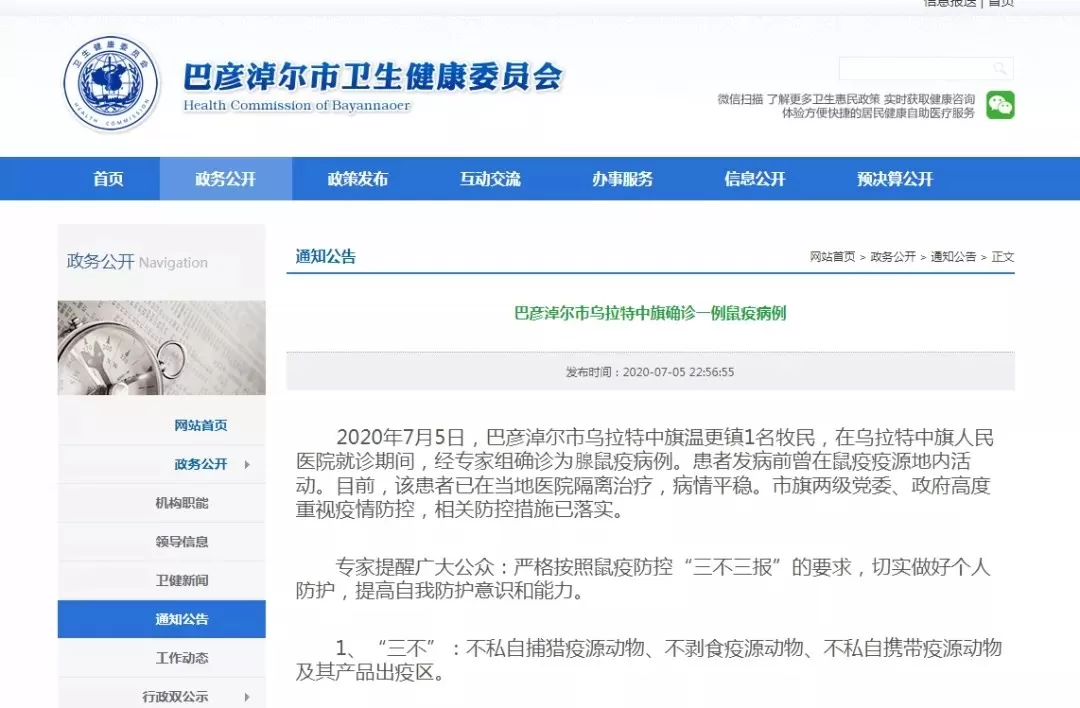Go to 互动交流 in the nav bar
Viewport: 1080px width, 708px height.
(490, 179)
